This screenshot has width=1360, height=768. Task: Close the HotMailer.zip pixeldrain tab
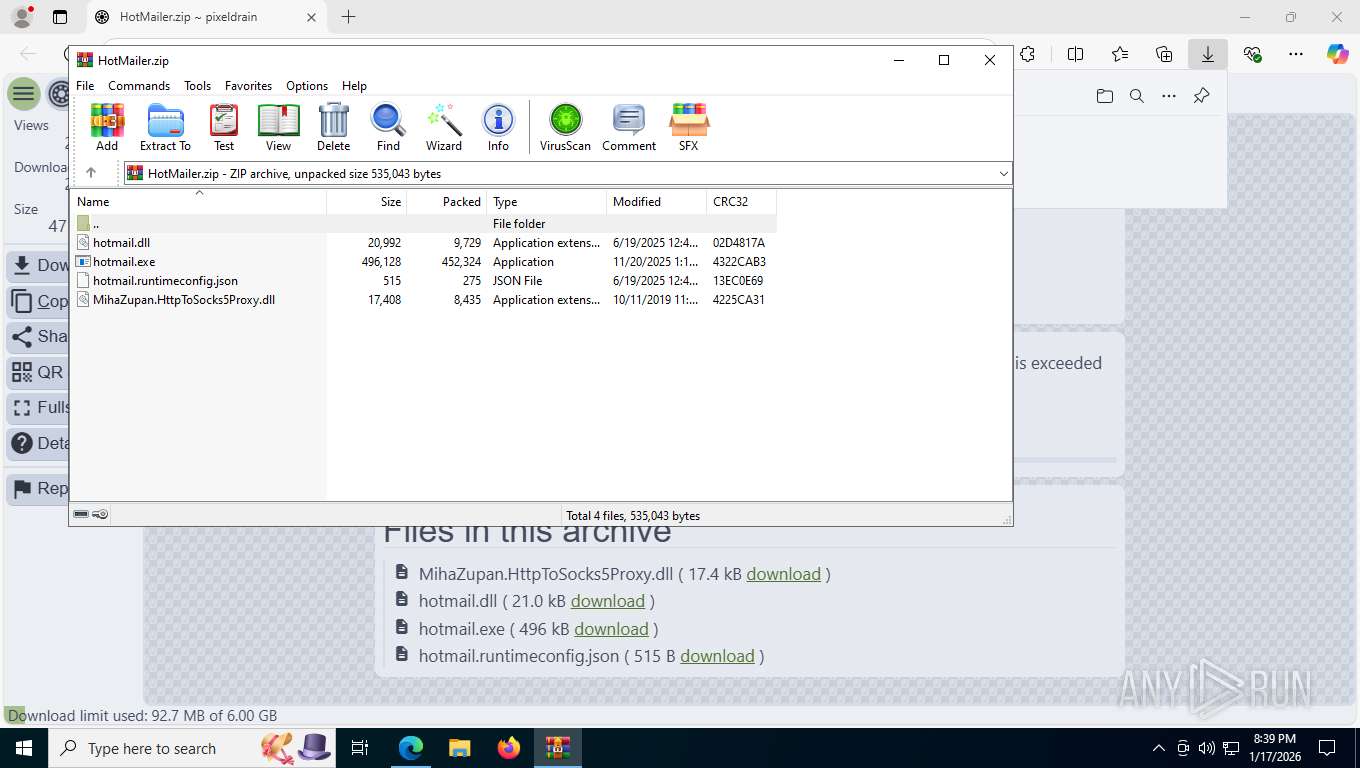click(311, 17)
